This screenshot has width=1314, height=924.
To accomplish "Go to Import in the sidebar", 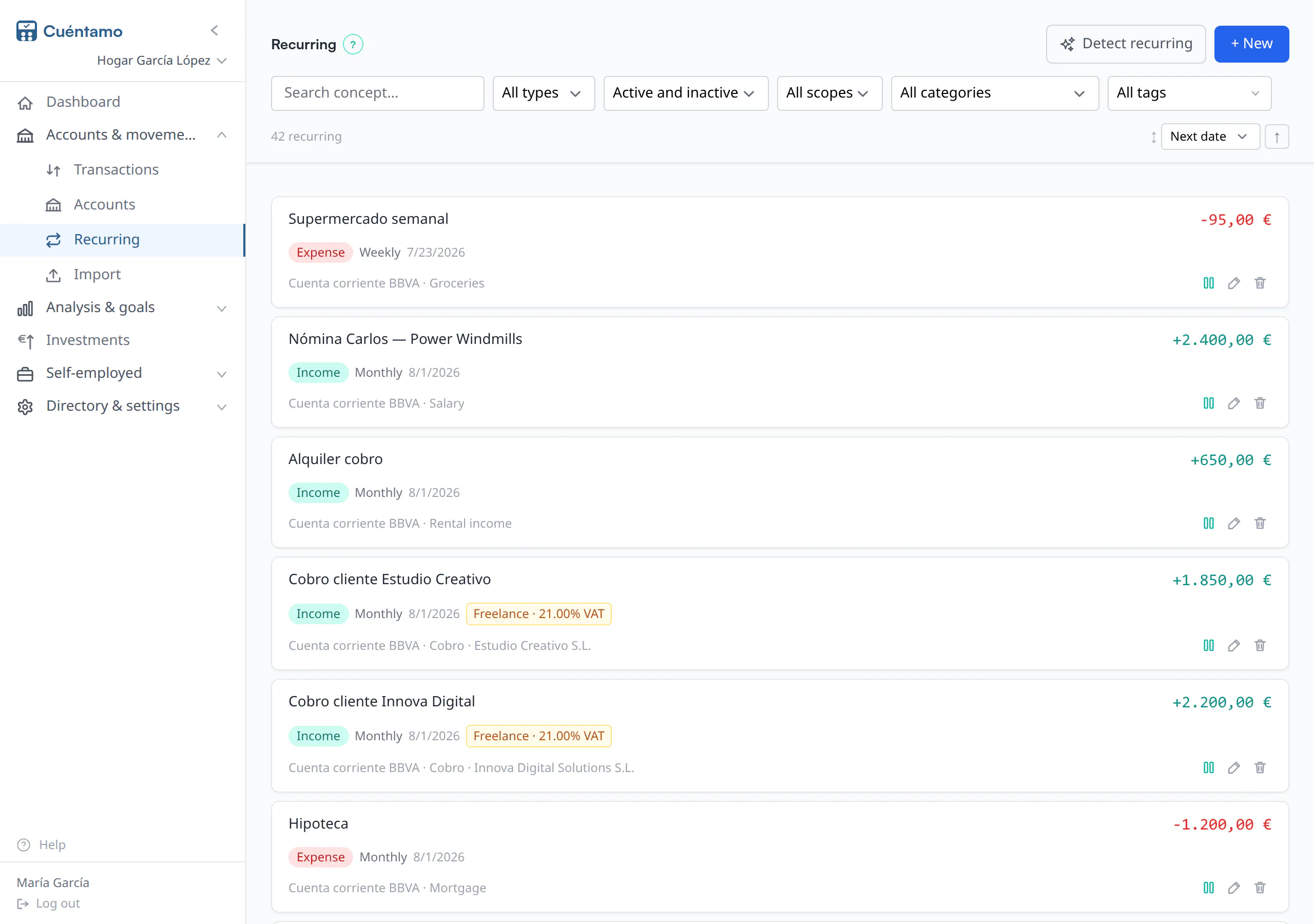I will (x=96, y=274).
